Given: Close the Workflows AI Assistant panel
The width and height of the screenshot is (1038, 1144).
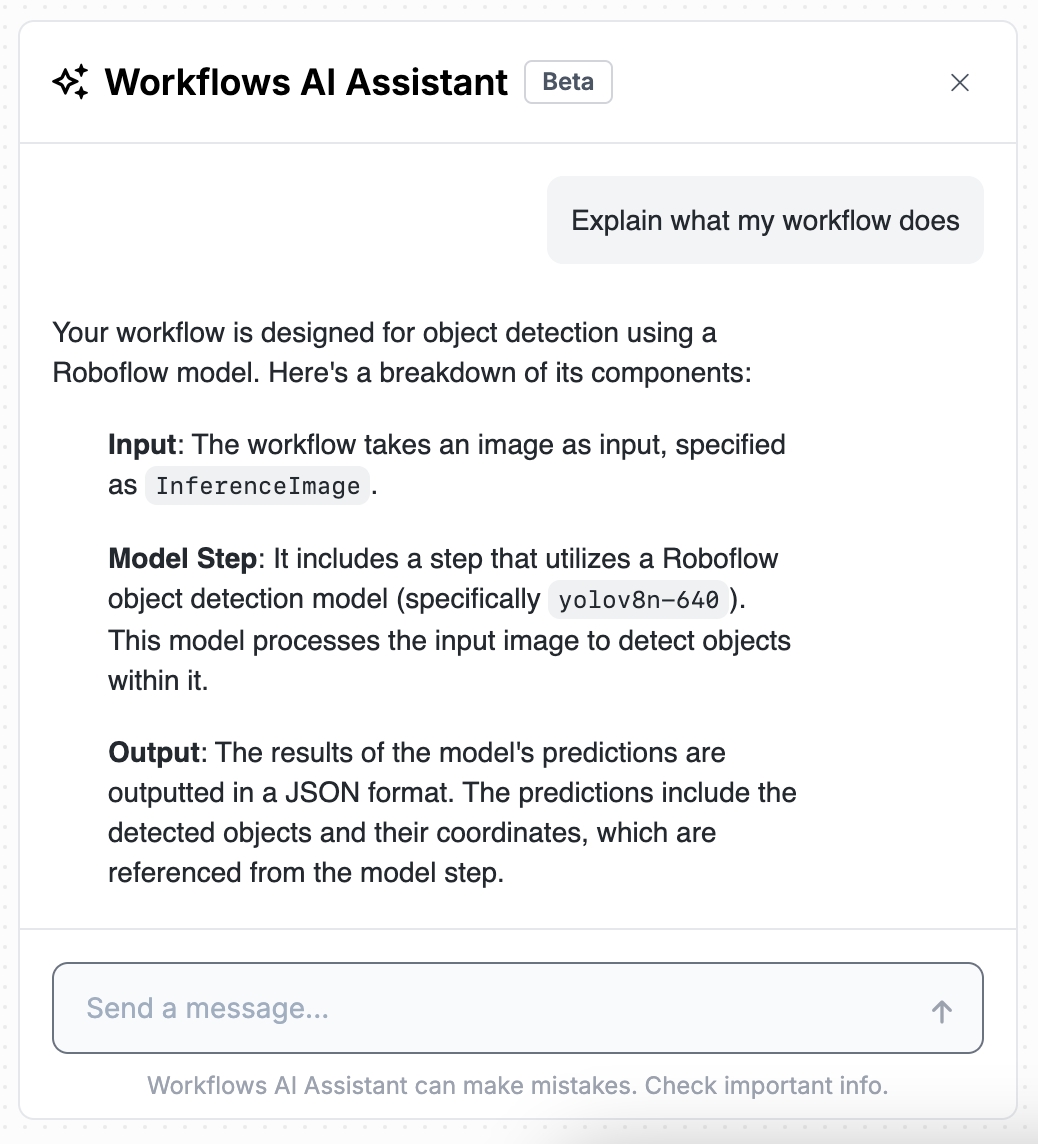Looking at the screenshot, I should click(x=960, y=83).
